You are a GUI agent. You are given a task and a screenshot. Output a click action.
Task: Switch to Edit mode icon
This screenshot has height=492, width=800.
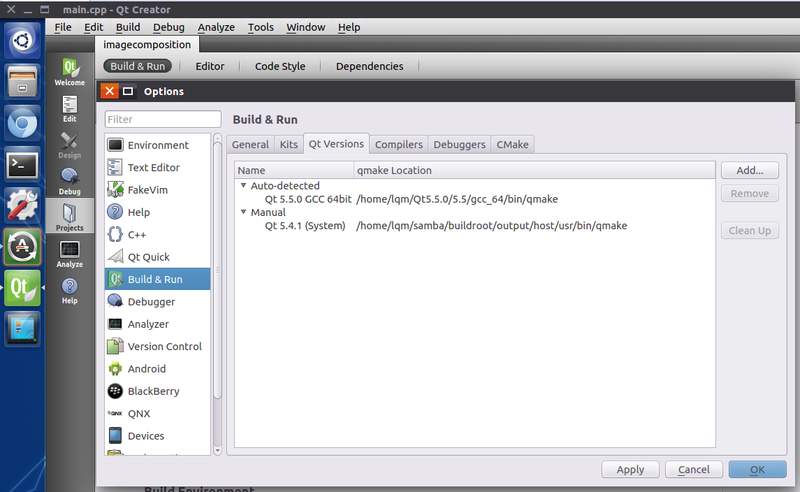click(70, 108)
